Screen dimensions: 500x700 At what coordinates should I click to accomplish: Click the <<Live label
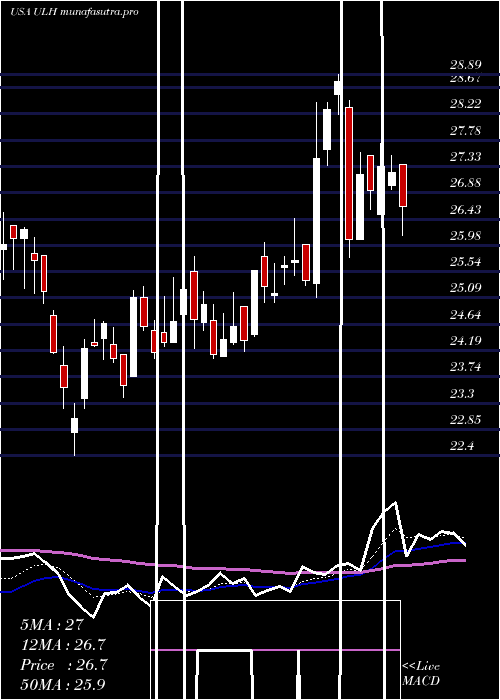coord(421,667)
